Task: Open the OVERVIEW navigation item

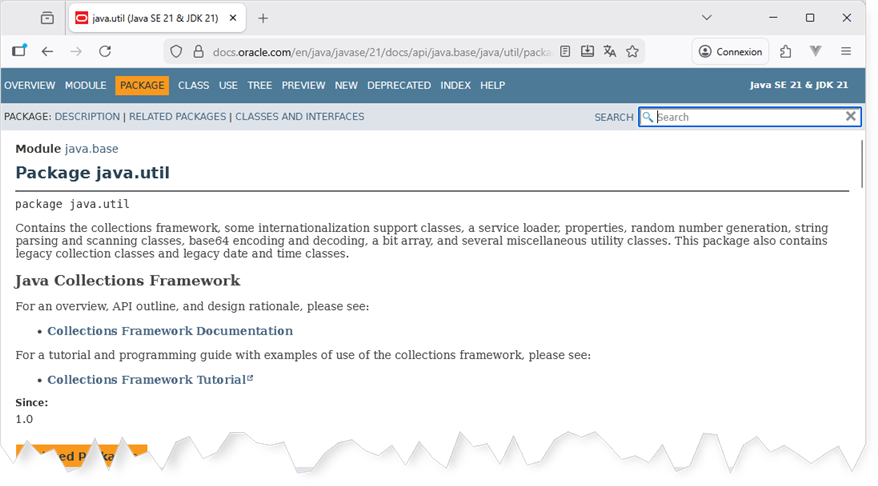Action: pyautogui.click(x=30, y=85)
